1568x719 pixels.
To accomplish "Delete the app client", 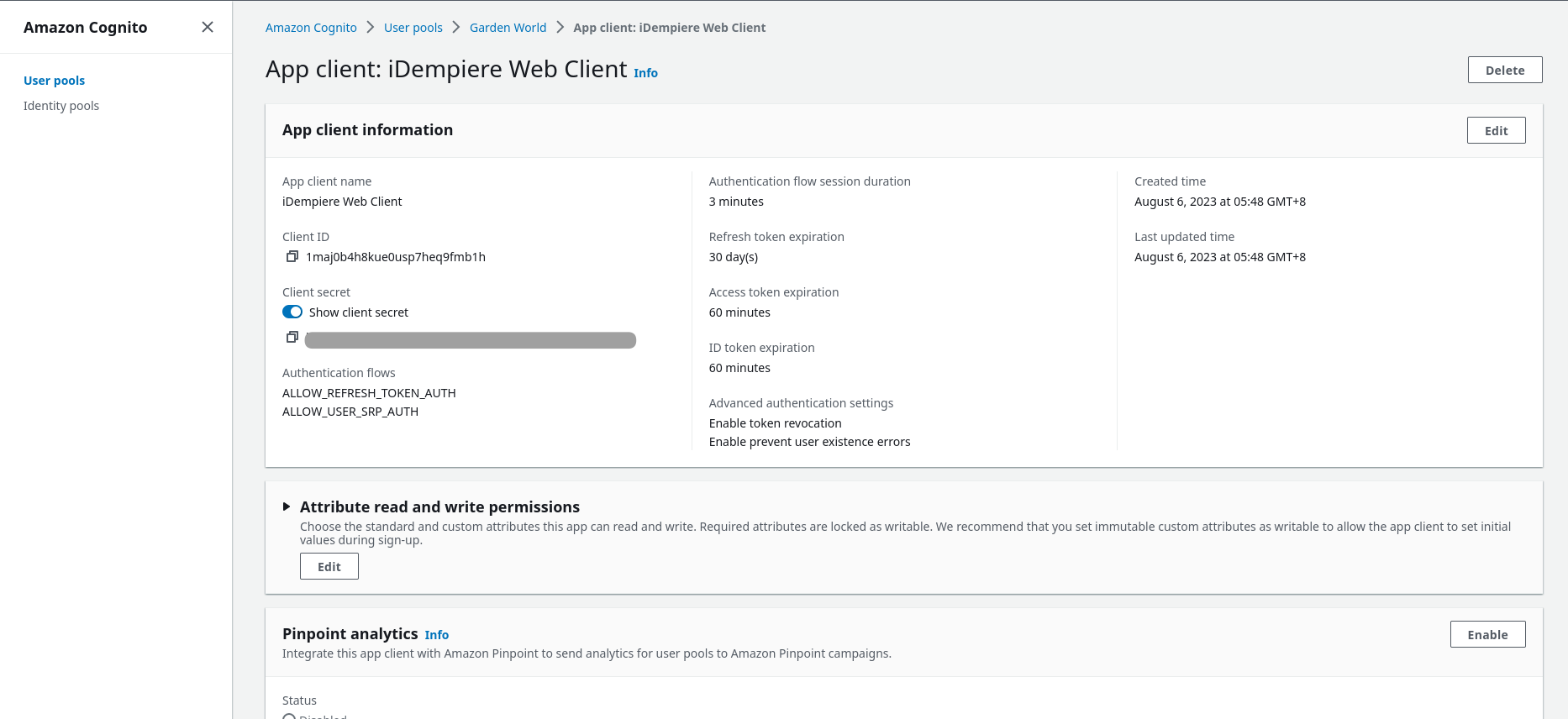I will point(1505,70).
